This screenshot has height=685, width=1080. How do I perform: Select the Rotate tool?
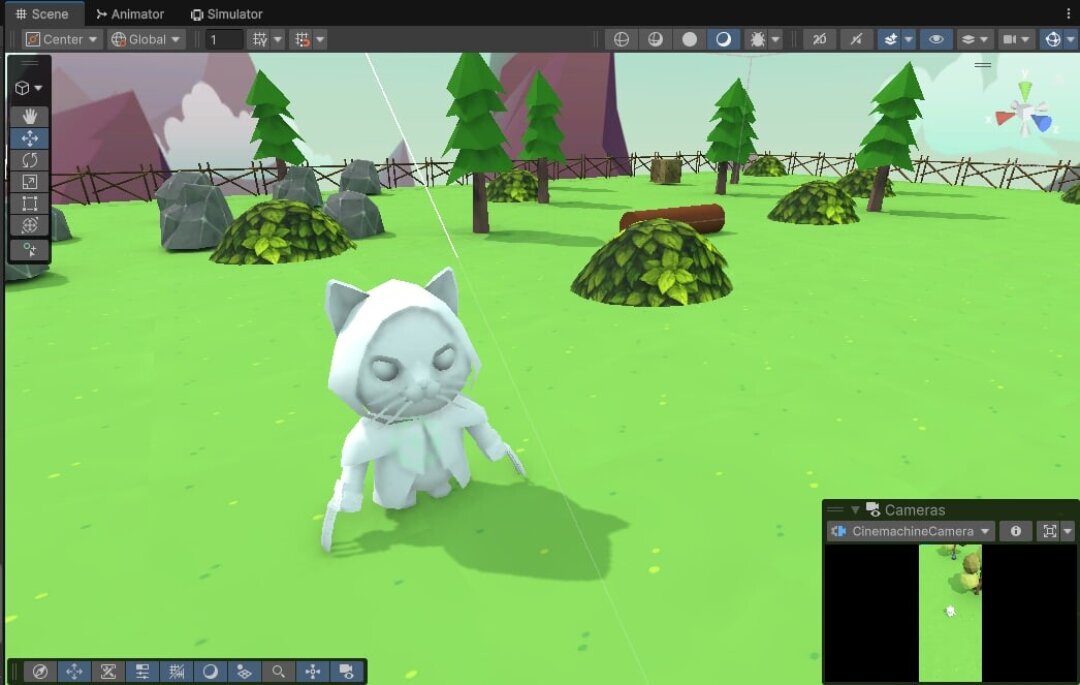[x=29, y=160]
